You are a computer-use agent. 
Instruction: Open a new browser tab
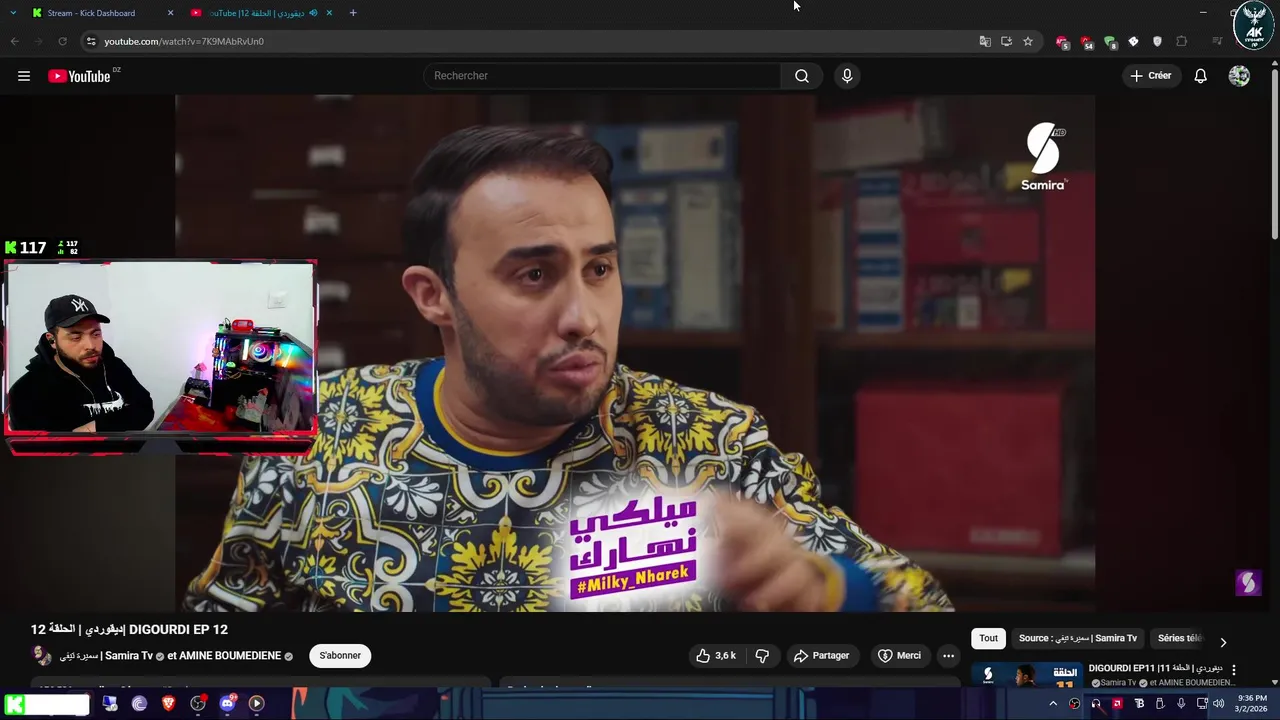point(353,13)
